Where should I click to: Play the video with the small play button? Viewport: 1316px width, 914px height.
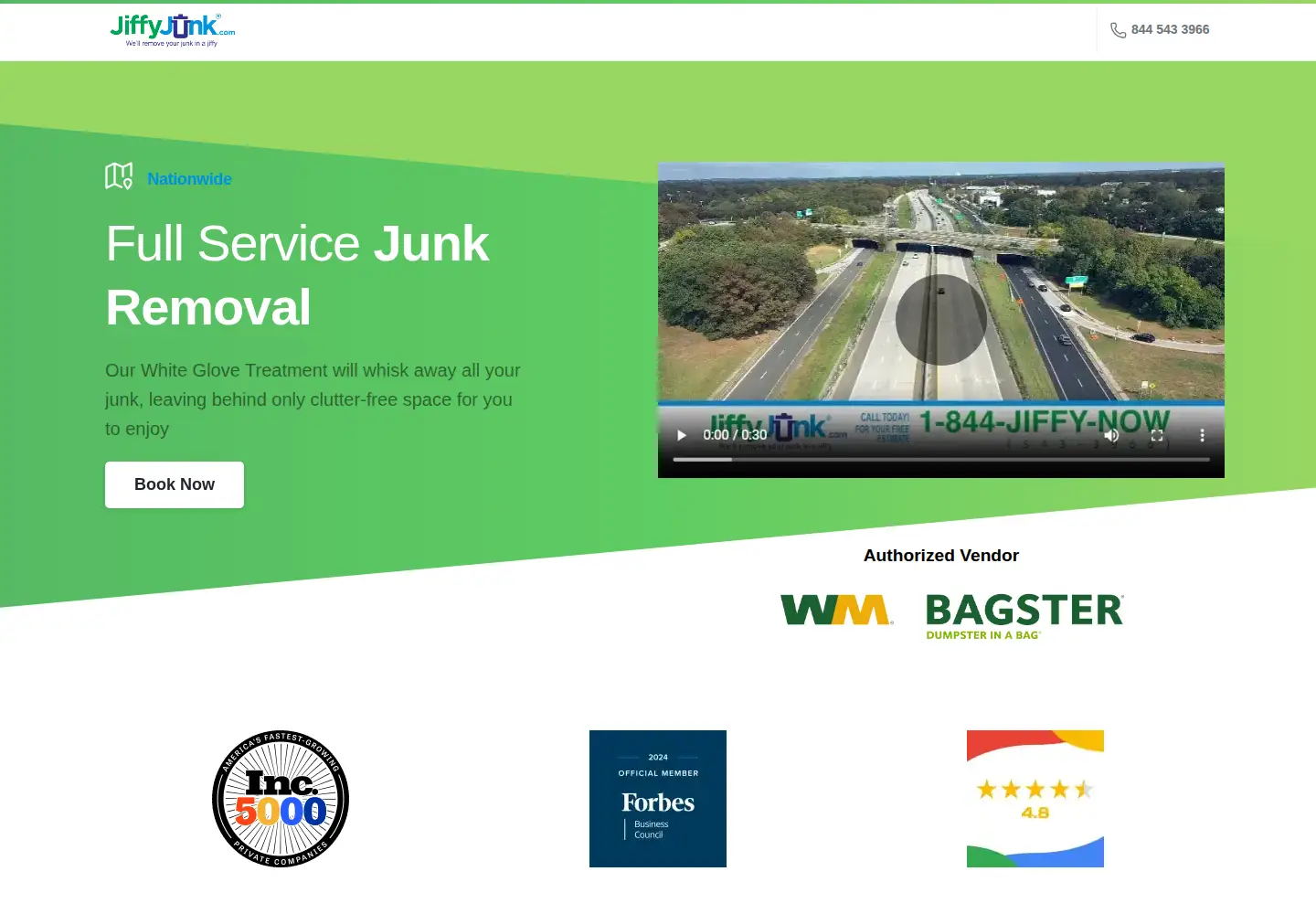(x=681, y=435)
